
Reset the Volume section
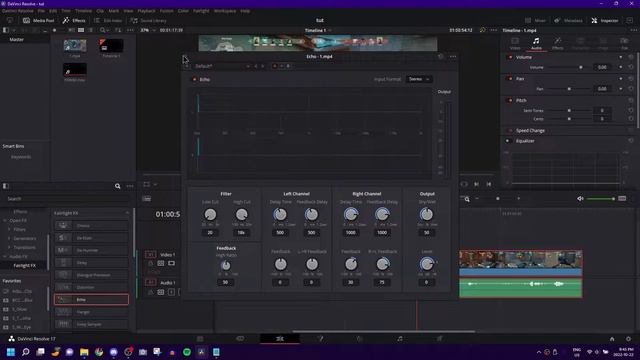tap(631, 57)
